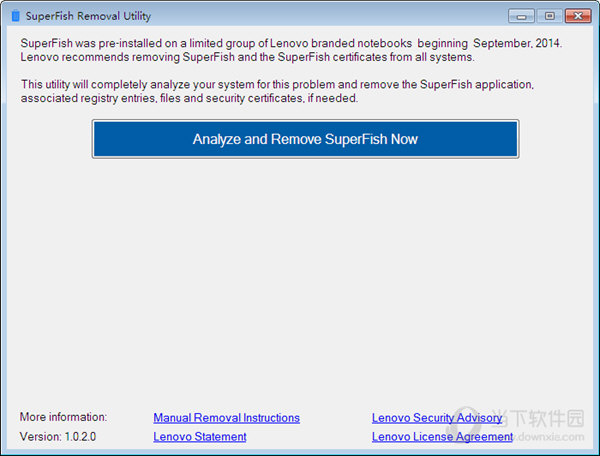Close the SuperFish Removal Utility window
Screen dimensions: 600x456
click(578, 16)
